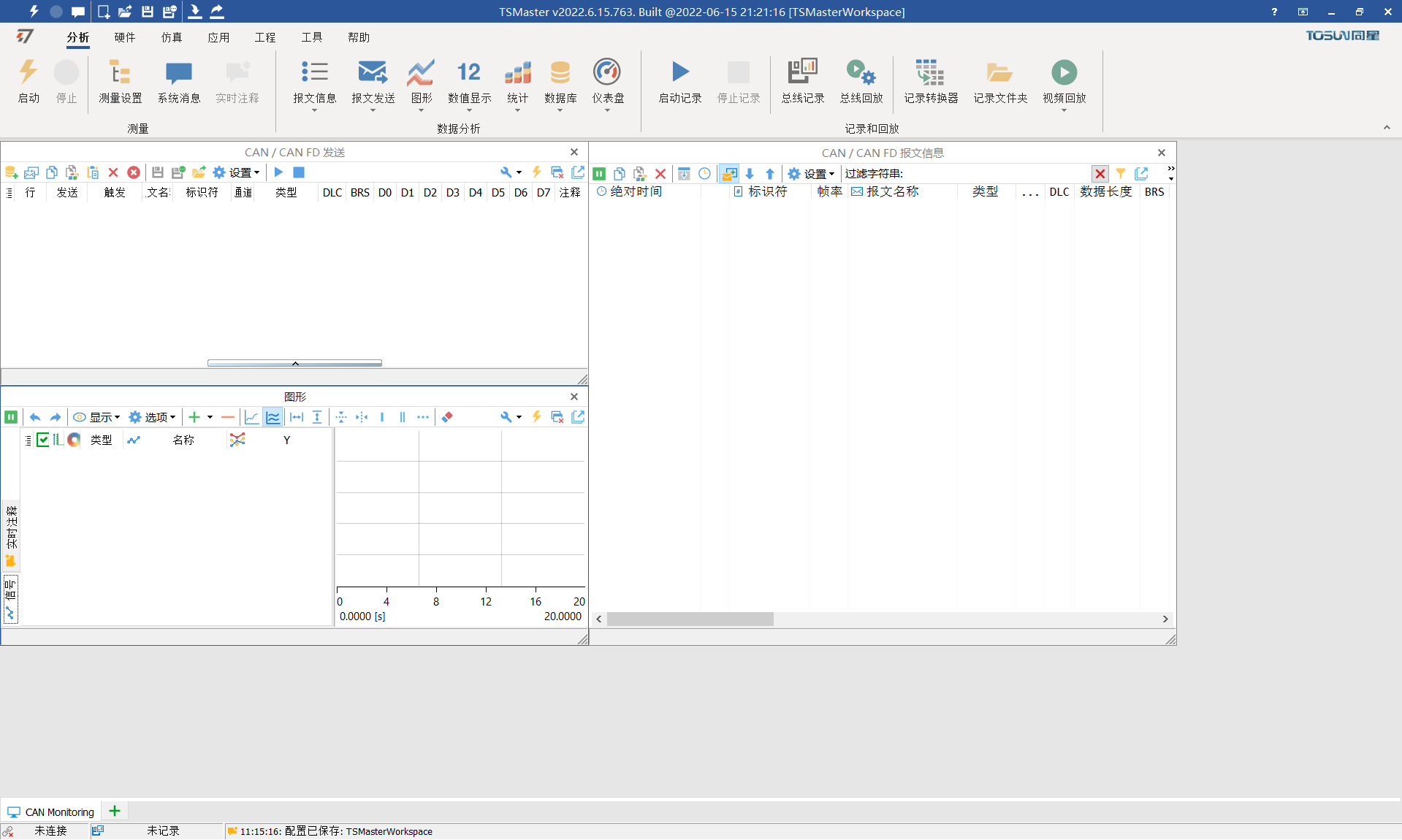Click the red X clear-messages icon in 报文信息 toolbar
The image size is (1402, 840).
[x=660, y=174]
